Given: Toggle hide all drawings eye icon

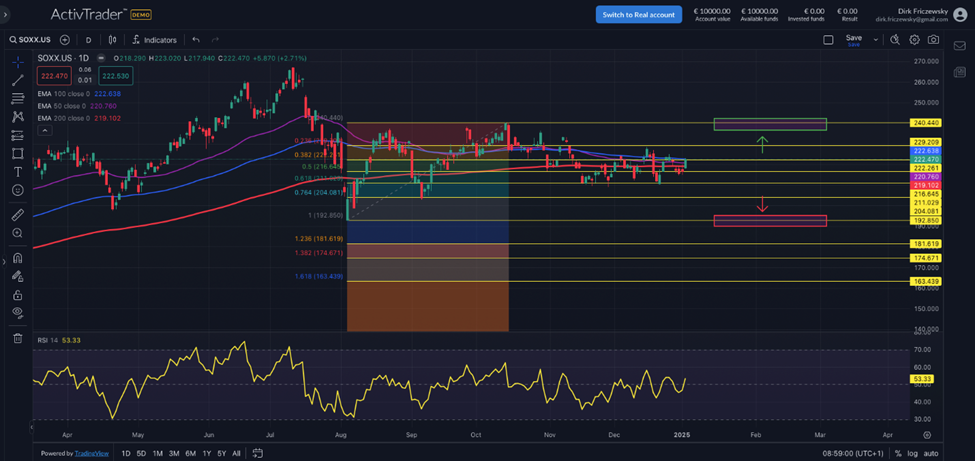Looking at the screenshot, I should click(x=18, y=313).
